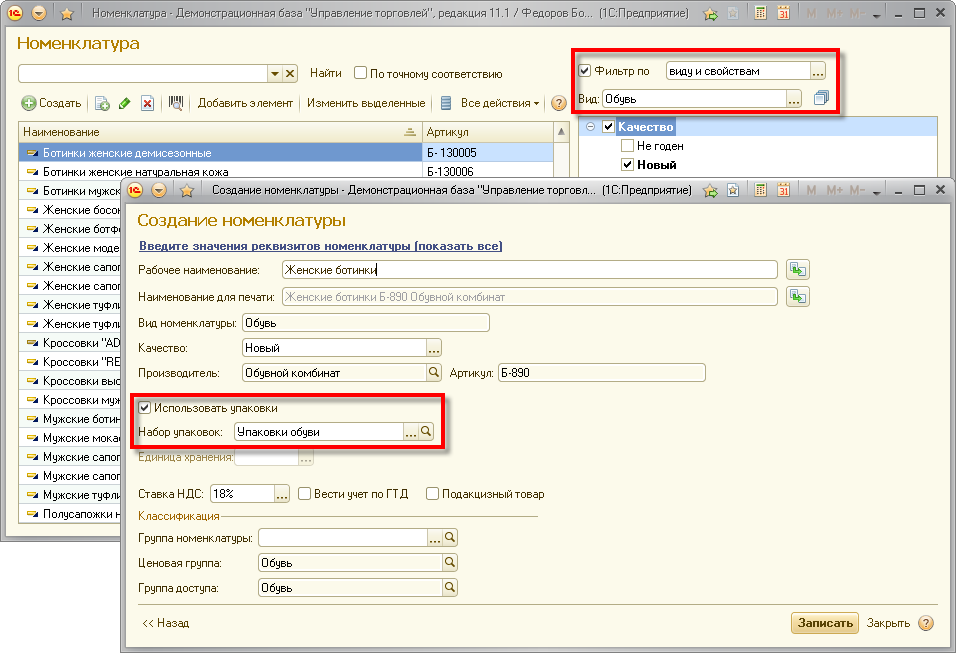
Task: Uncheck the Новый checkbox in the filter tree
Action: tap(627, 165)
